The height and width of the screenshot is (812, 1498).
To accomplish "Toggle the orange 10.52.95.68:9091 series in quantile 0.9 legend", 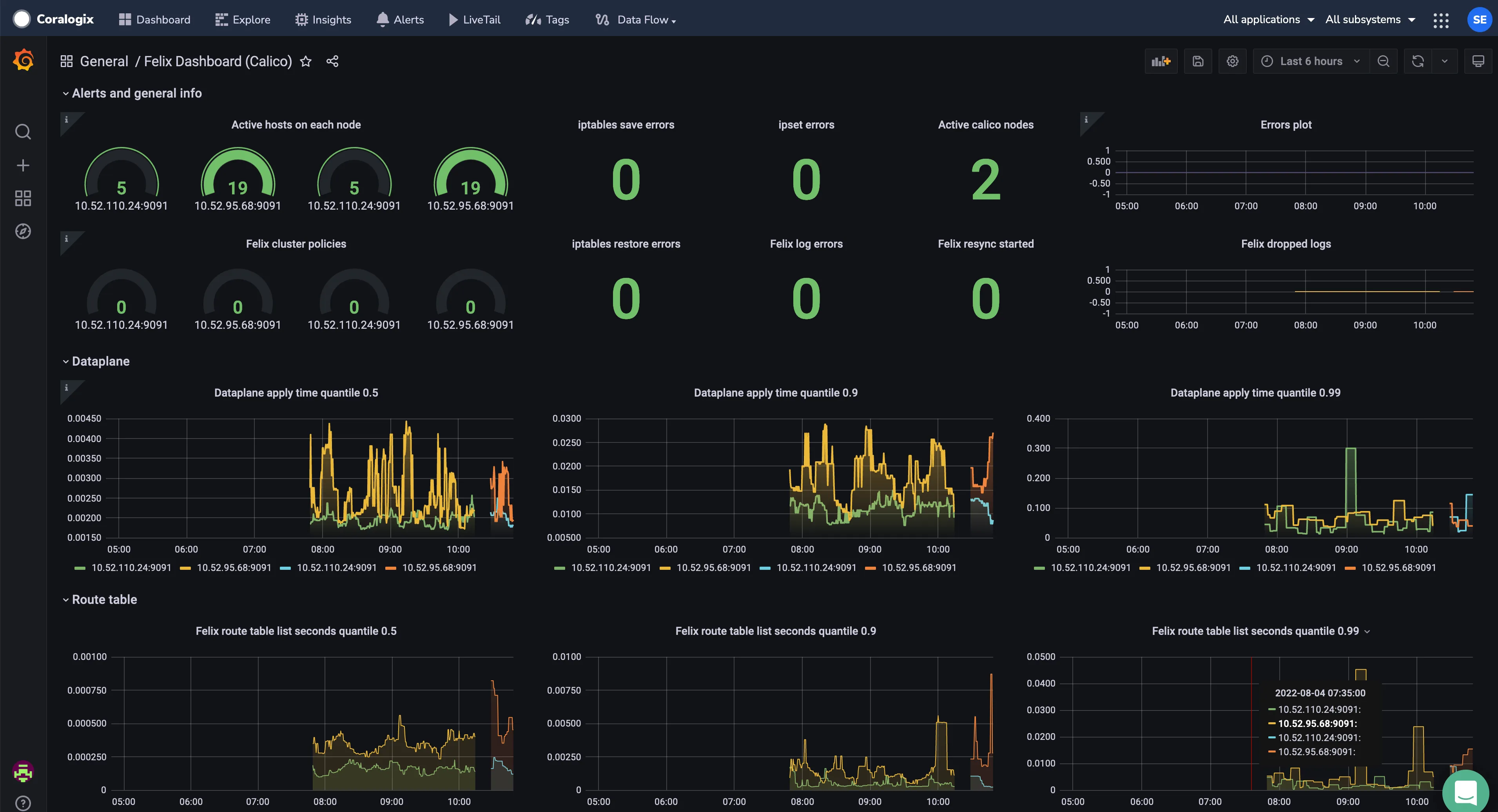I will (910, 568).
